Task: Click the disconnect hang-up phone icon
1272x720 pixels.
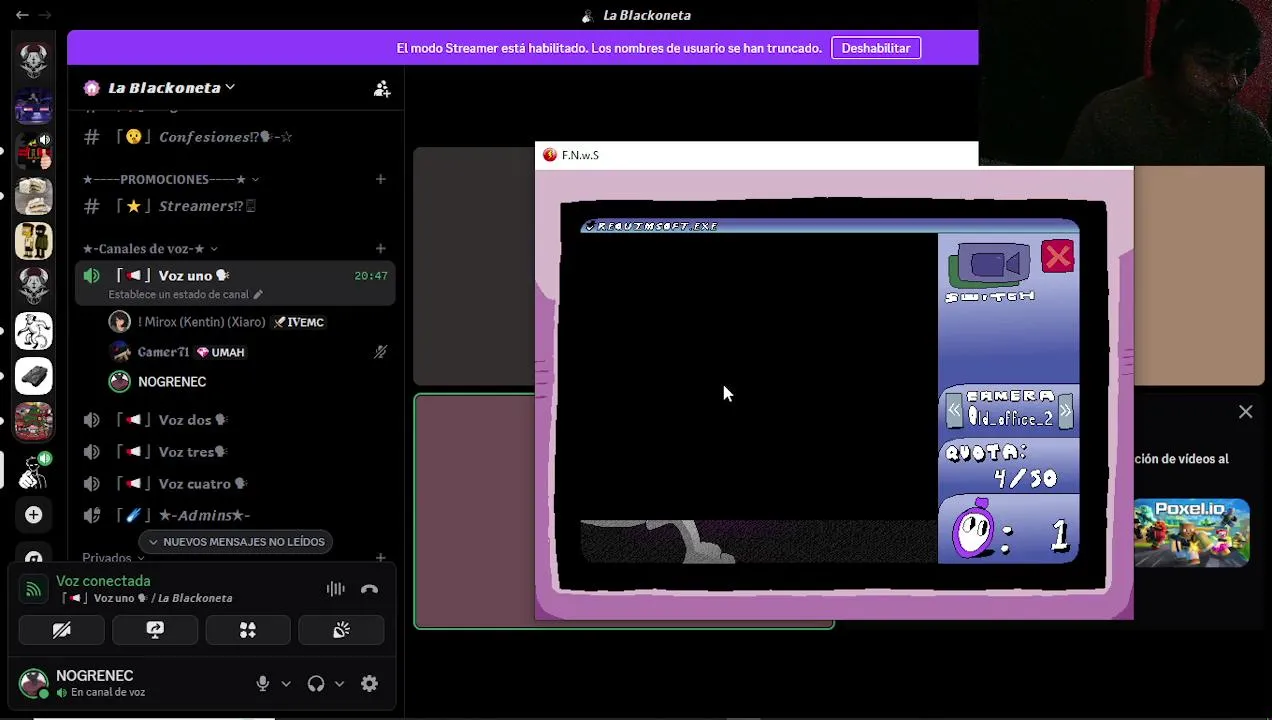Action: click(x=369, y=589)
